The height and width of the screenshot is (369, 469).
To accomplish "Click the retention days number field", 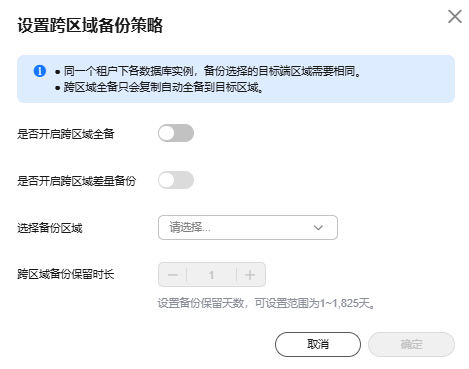I will pos(211,275).
